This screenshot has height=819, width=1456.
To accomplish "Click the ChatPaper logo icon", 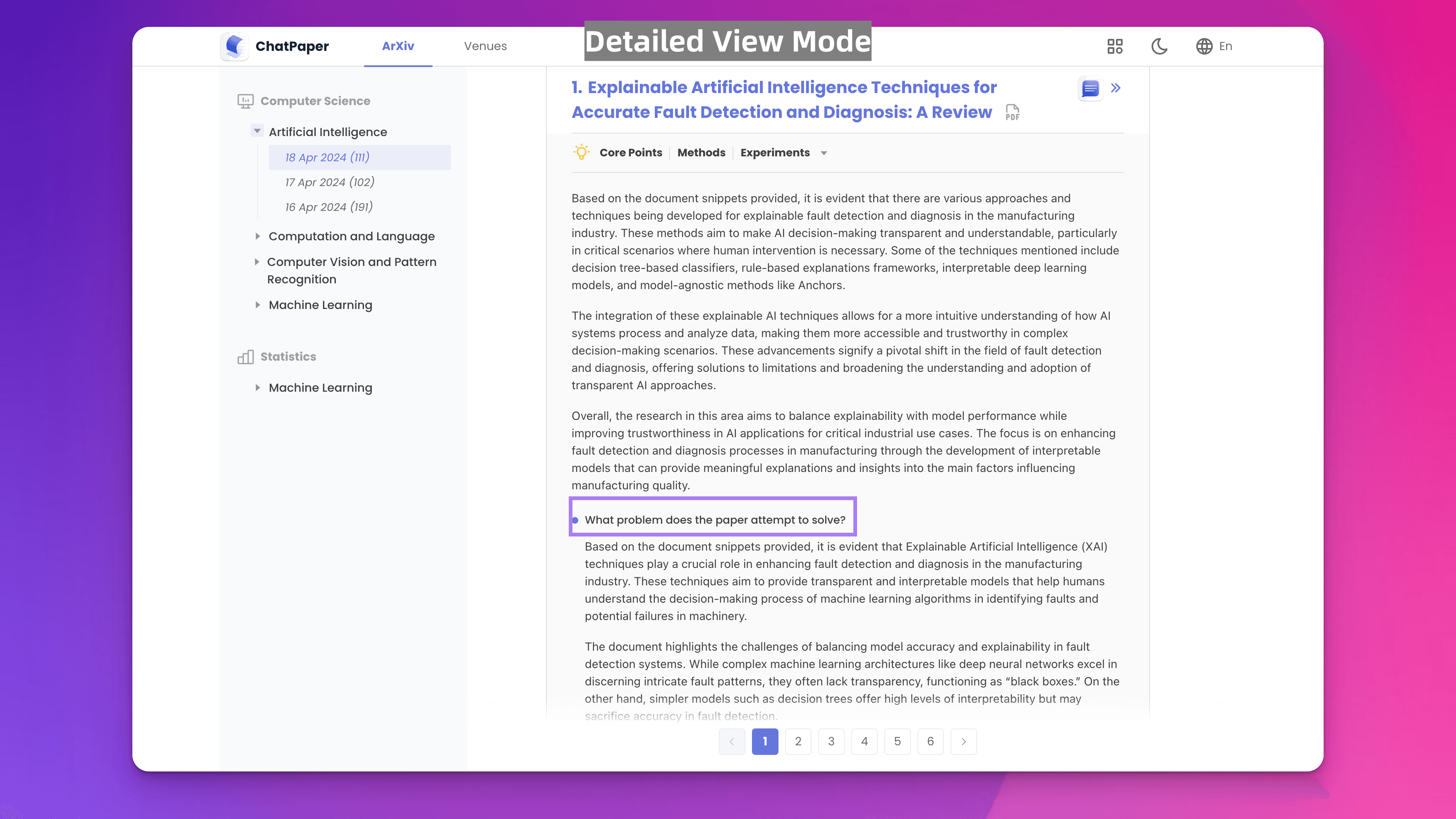I will [234, 46].
